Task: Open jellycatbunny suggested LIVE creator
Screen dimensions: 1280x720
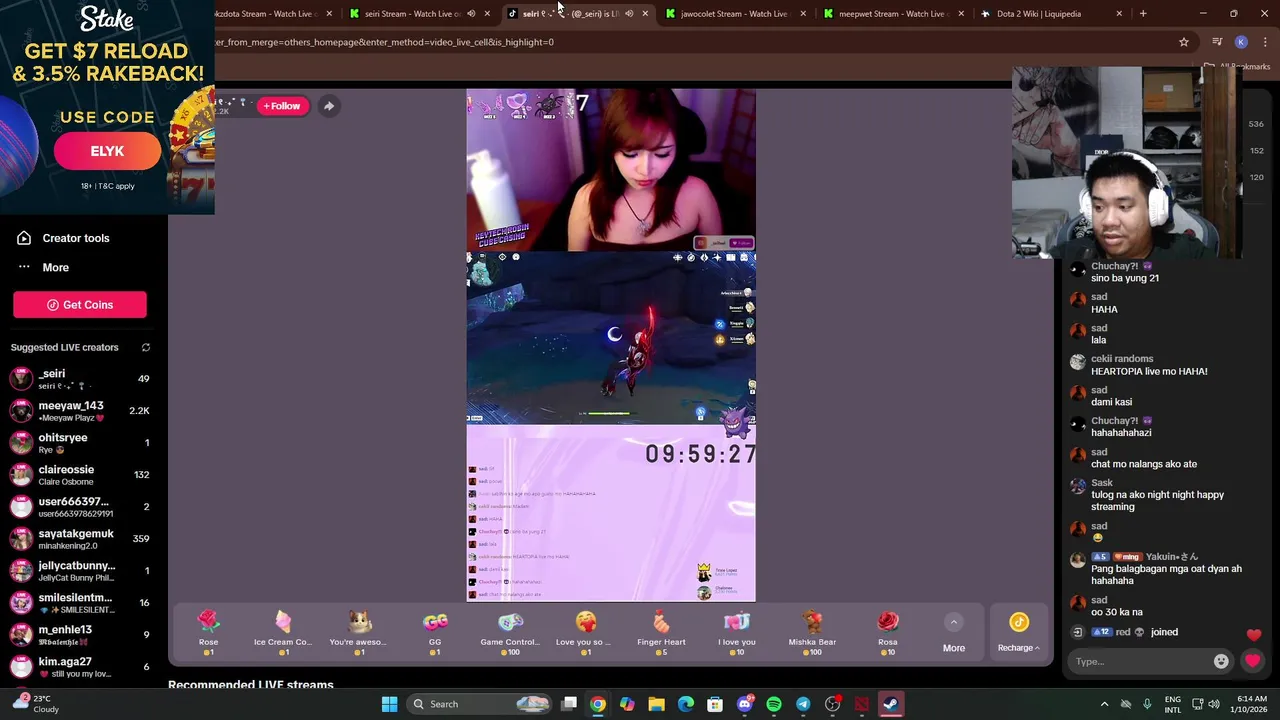Action: 80,571
